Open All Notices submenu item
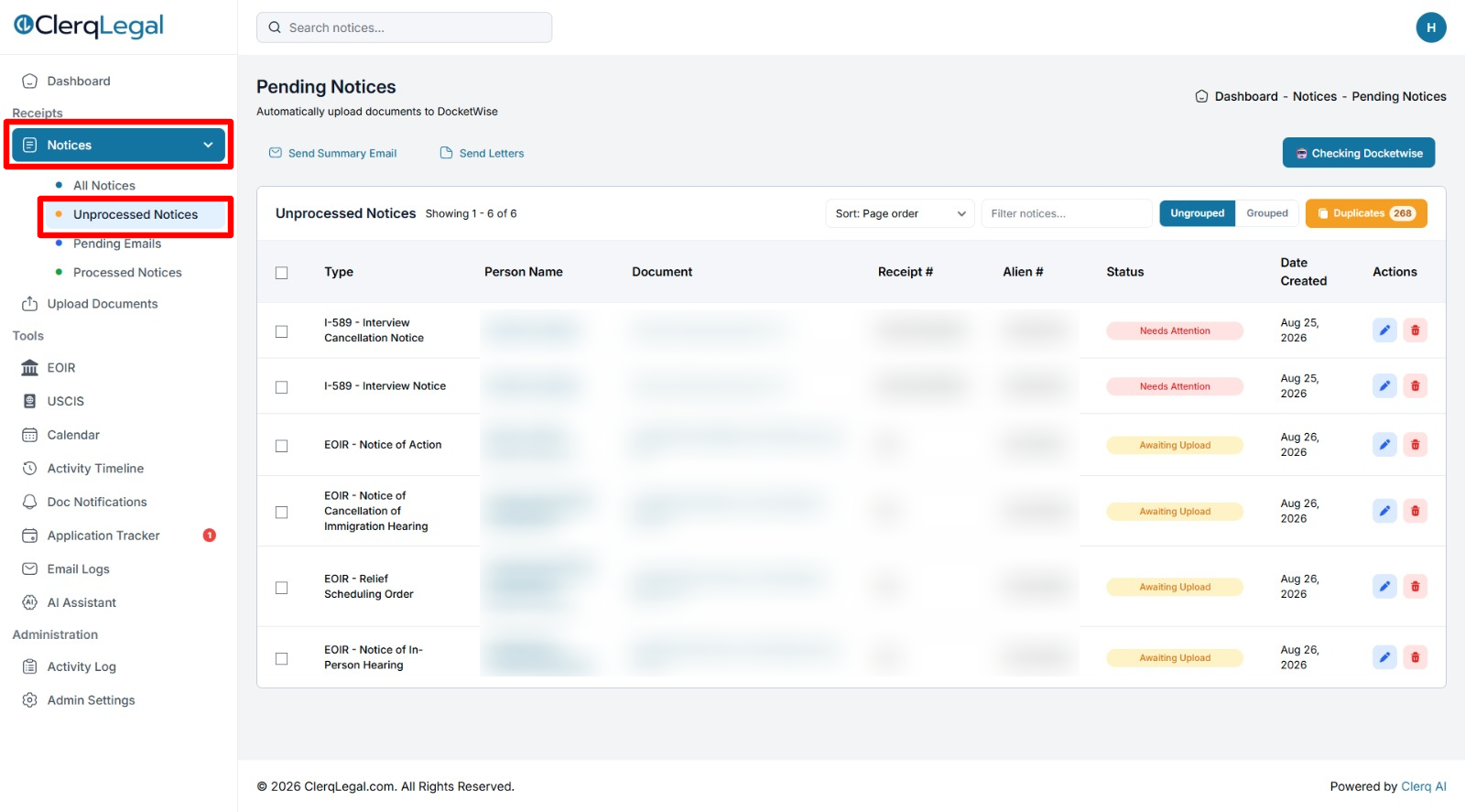Viewport: 1465px width, 812px height. [104, 185]
